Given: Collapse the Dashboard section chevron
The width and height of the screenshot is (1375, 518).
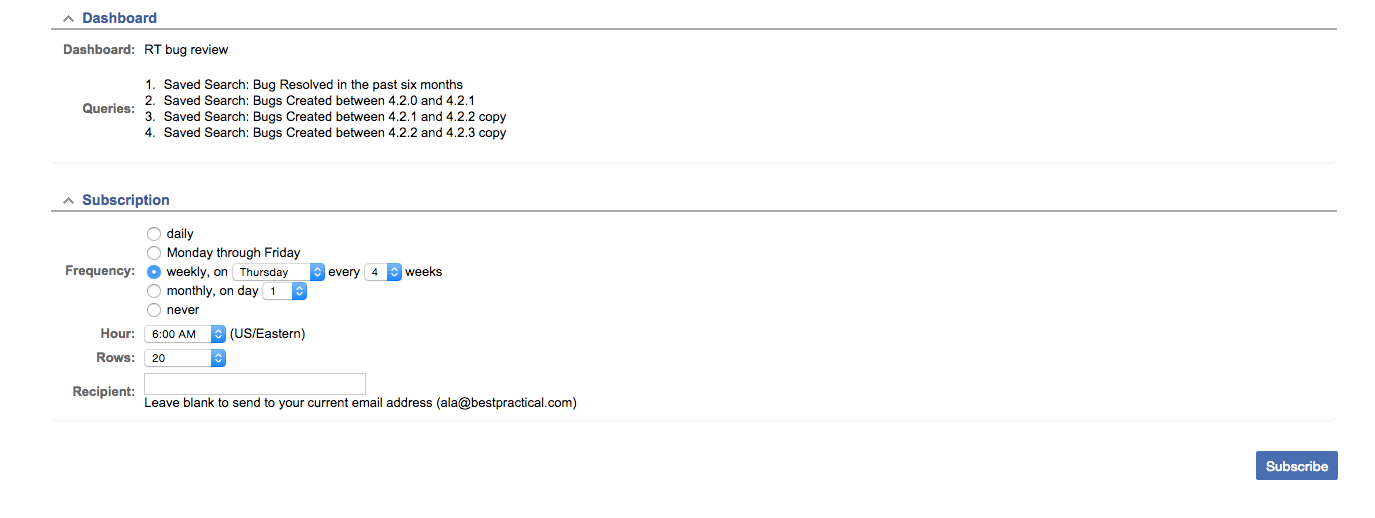Looking at the screenshot, I should pyautogui.click(x=68, y=18).
